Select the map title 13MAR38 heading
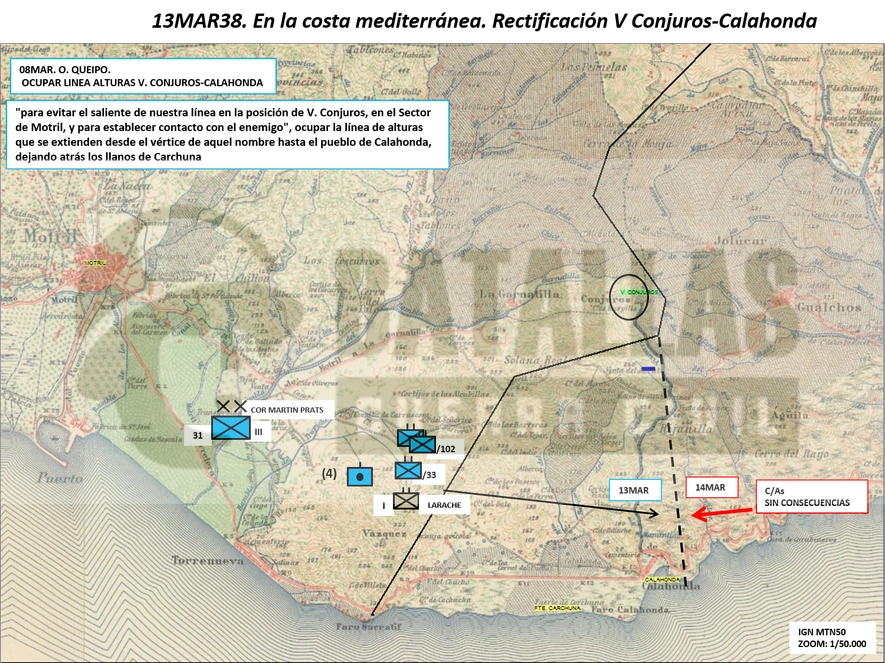The height and width of the screenshot is (663, 885). click(484, 21)
